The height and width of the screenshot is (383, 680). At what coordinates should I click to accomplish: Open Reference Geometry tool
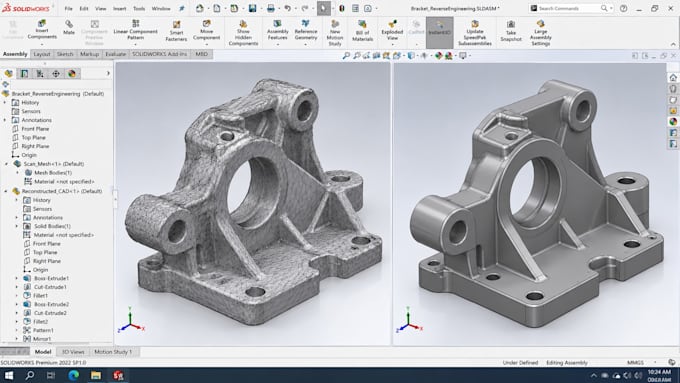point(306,29)
